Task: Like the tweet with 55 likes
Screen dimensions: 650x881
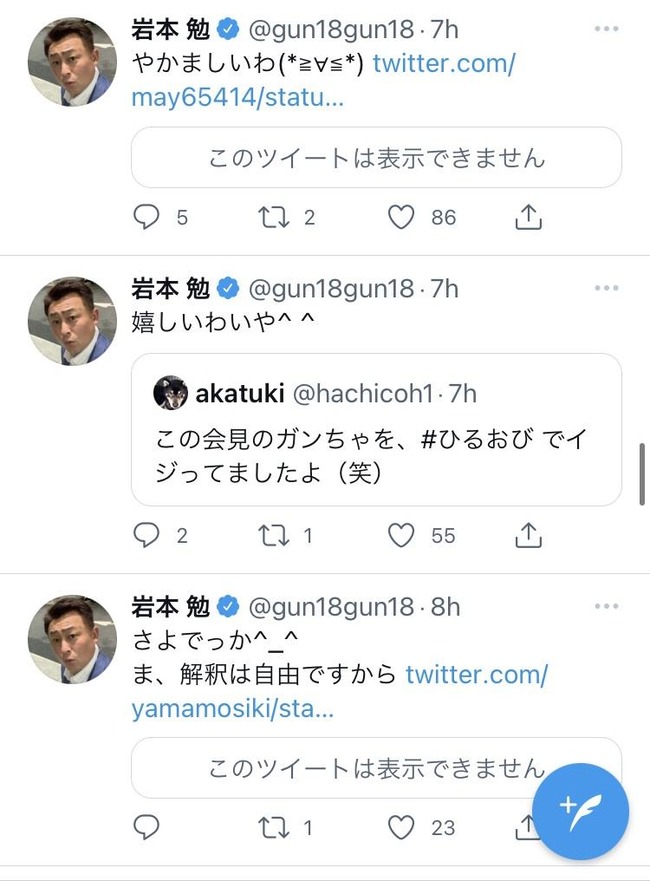Action: (x=402, y=536)
